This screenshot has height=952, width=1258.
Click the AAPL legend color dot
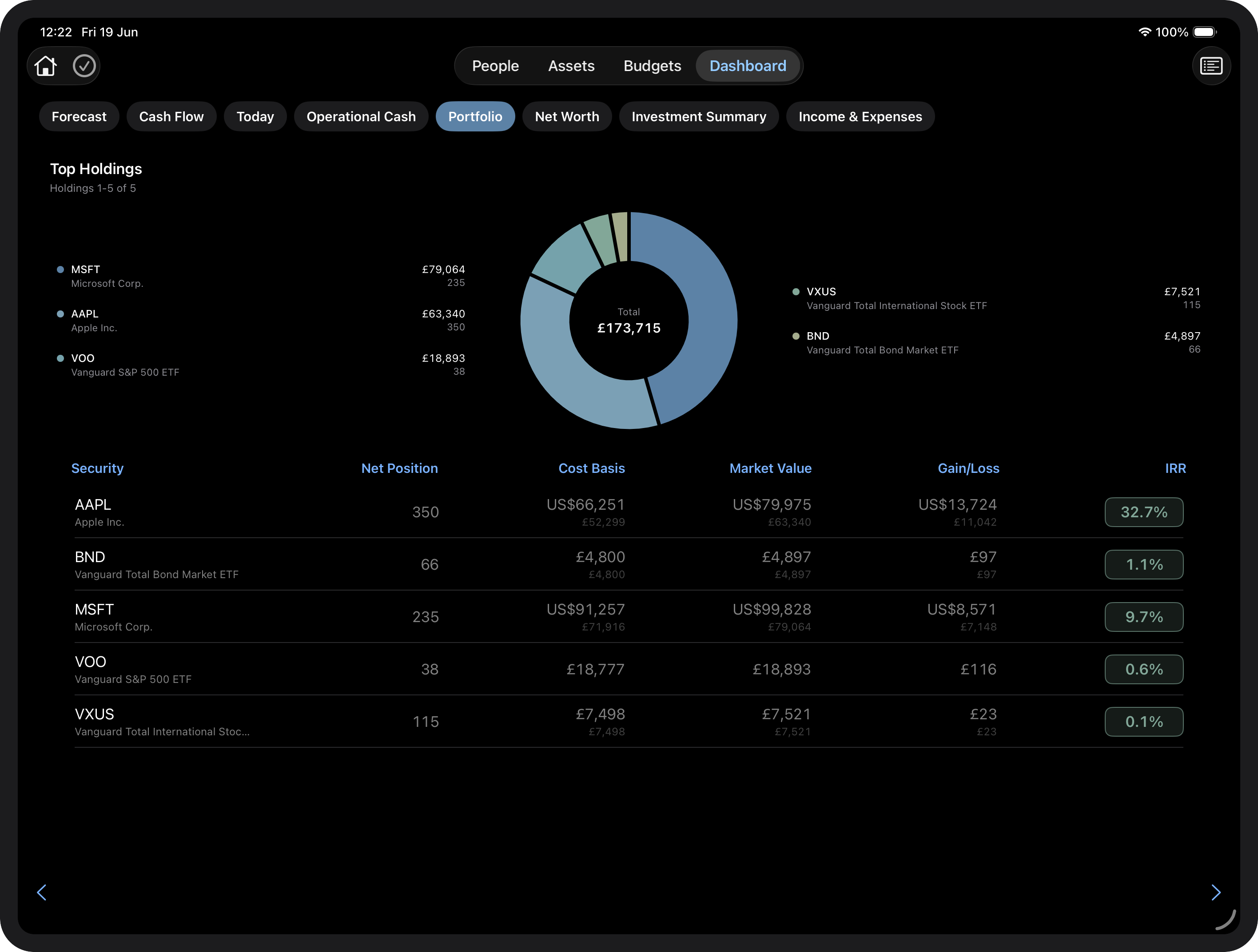click(x=60, y=314)
